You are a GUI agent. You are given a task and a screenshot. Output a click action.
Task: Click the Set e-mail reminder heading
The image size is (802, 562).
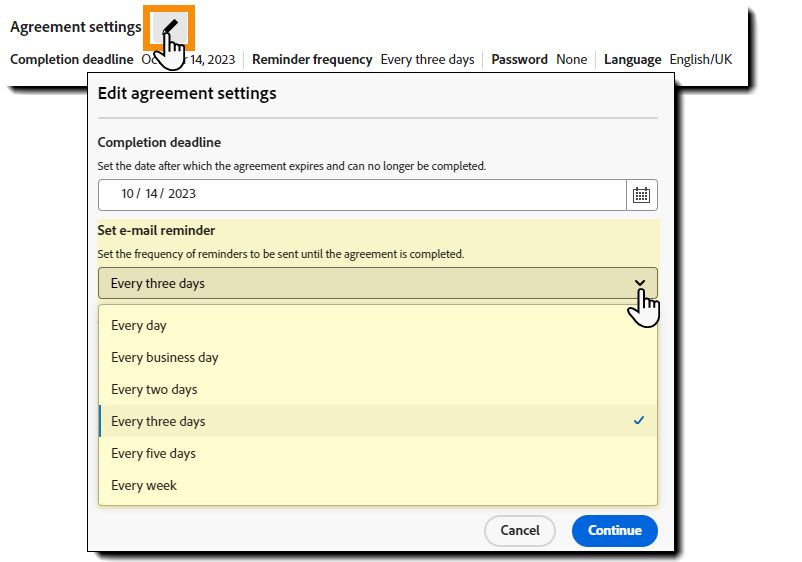click(156, 231)
